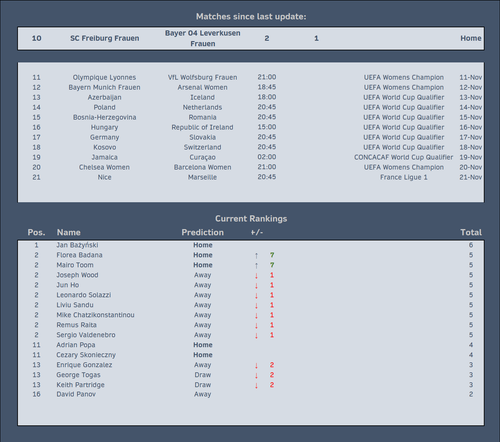Select Chelsea Women fixture entry
Screen dimensions: 500x442
coord(104,167)
